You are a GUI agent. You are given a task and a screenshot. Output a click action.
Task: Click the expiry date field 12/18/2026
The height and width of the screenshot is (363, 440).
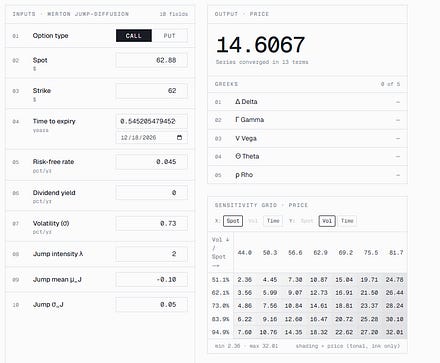point(151,137)
